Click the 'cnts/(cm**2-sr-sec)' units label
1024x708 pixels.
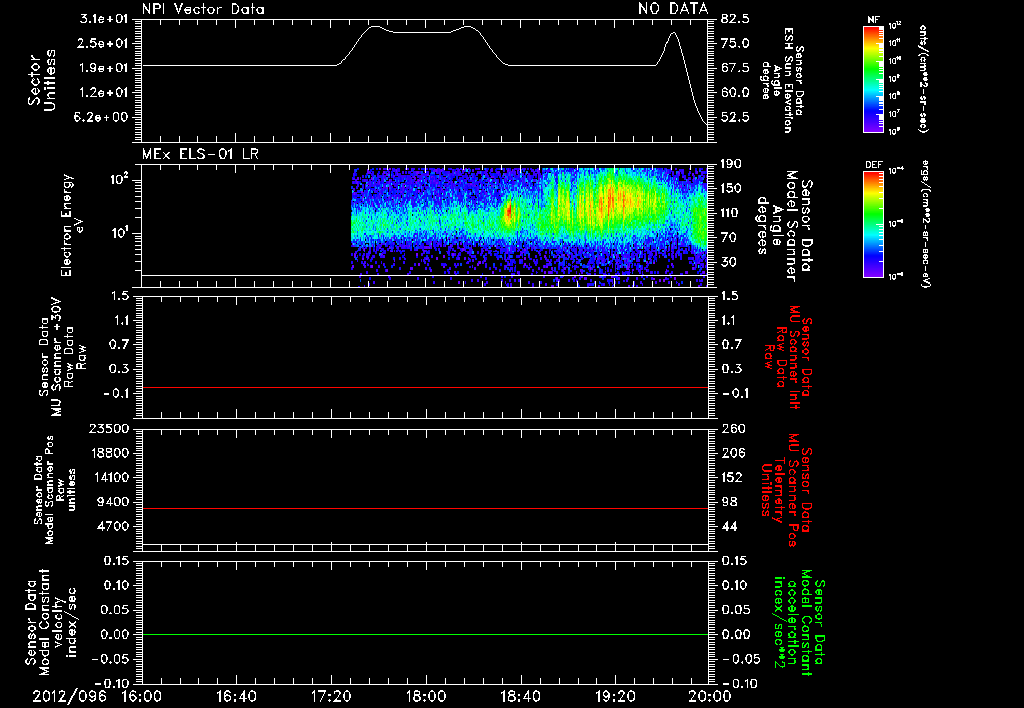923,79
